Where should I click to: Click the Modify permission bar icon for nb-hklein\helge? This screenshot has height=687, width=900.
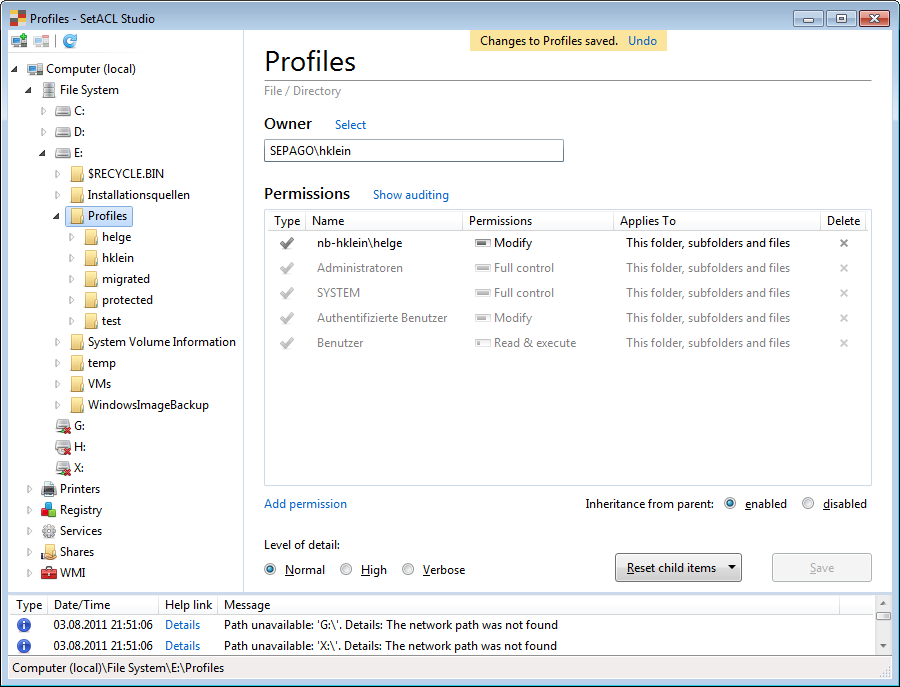click(483, 243)
